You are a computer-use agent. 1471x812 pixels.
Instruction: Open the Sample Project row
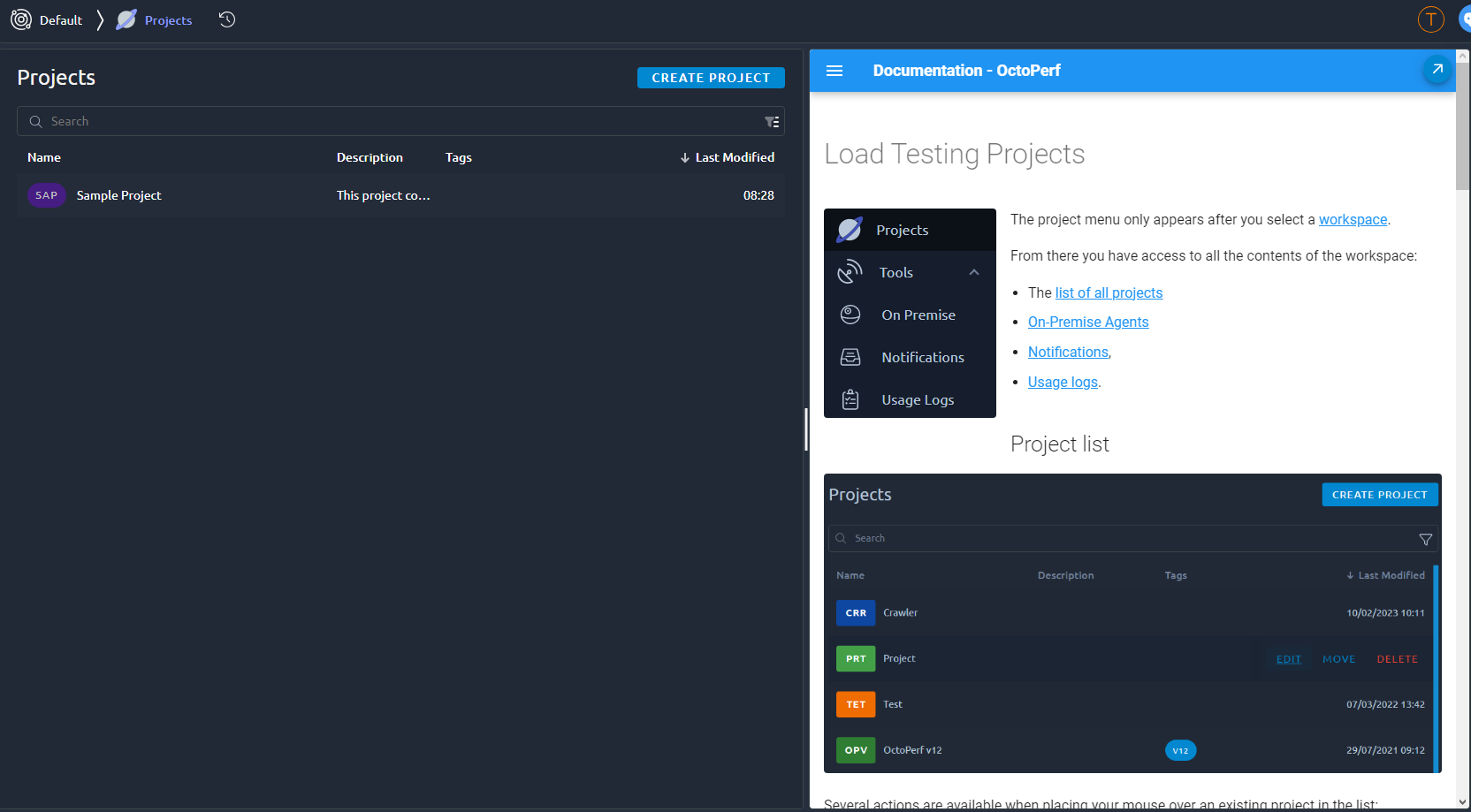coord(400,195)
